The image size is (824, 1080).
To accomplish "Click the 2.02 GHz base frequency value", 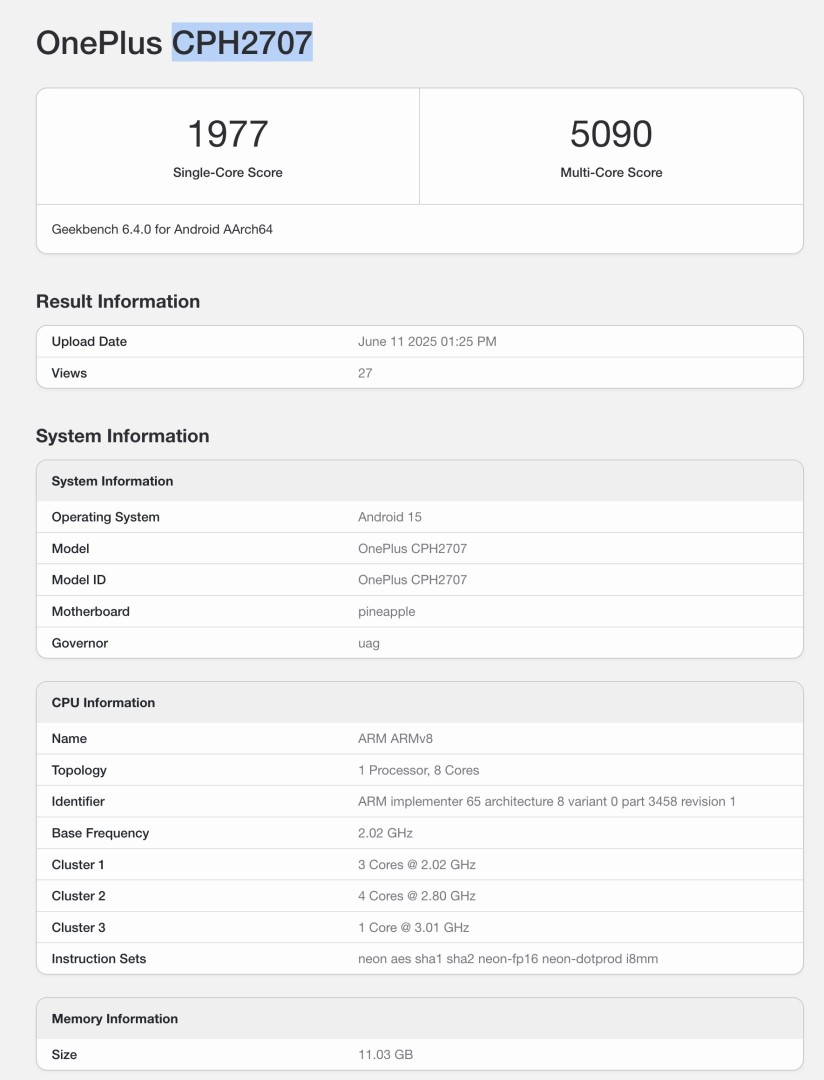I will point(385,833).
